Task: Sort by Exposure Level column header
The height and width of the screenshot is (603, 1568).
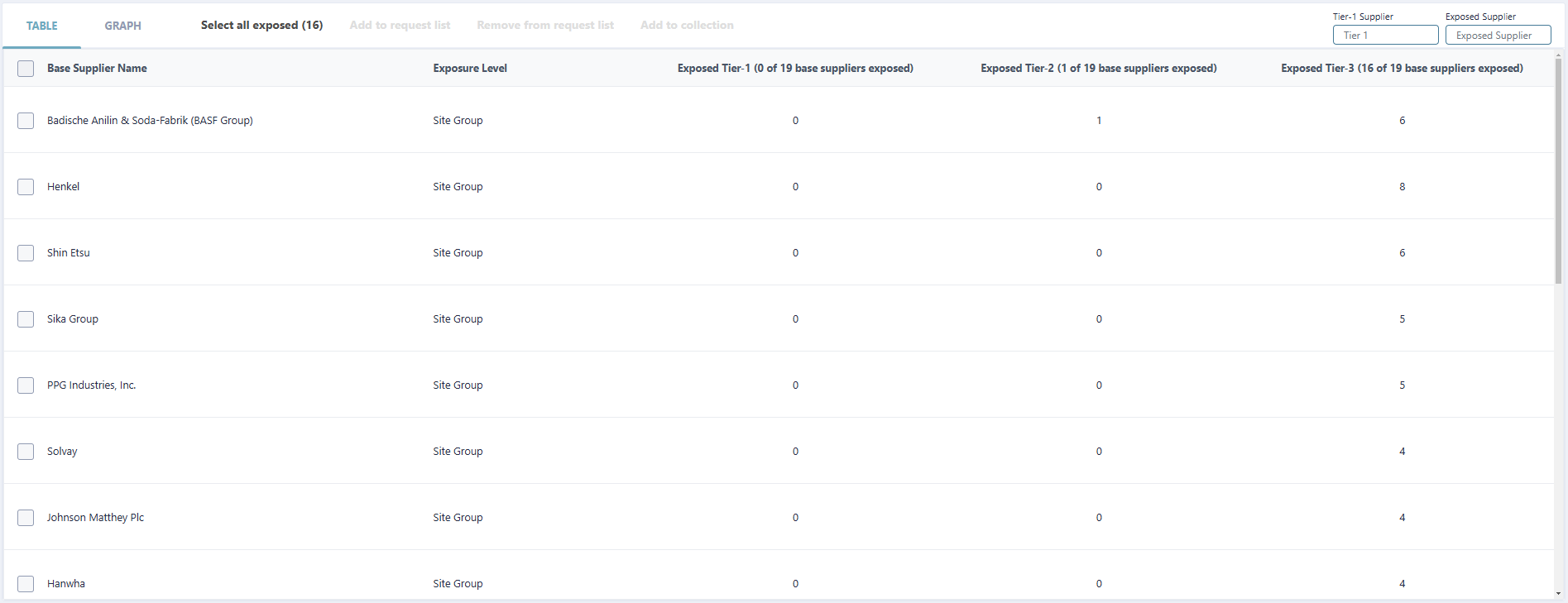Action: pos(470,68)
